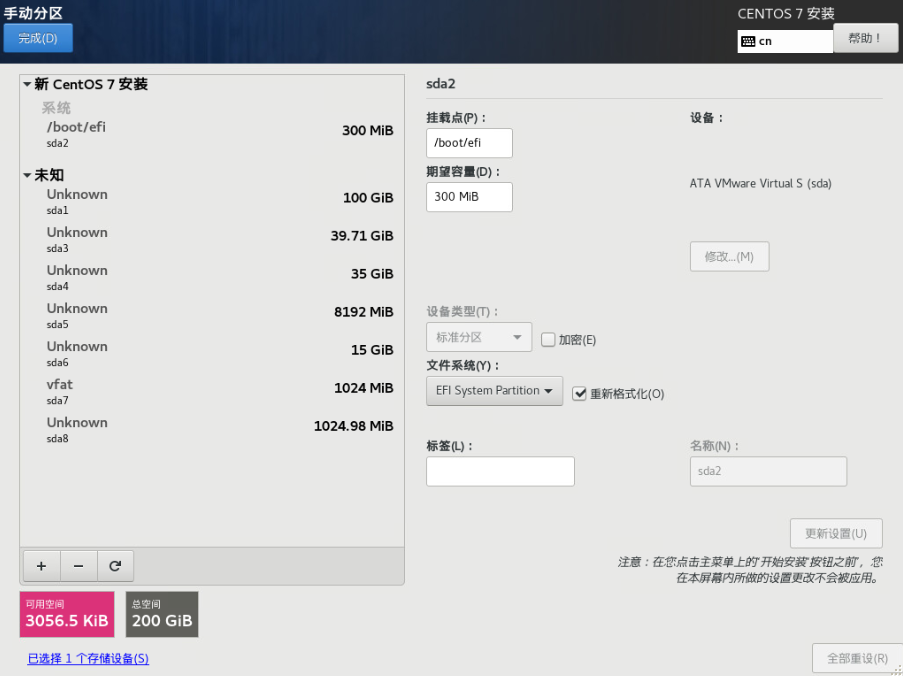Click the pink 可用空间 available space box
Image resolution: width=903 pixels, height=676 pixels.
pyautogui.click(x=67, y=614)
